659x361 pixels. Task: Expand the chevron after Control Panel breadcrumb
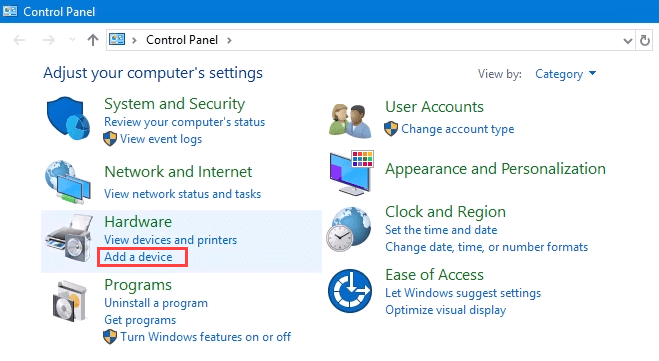[x=229, y=40]
